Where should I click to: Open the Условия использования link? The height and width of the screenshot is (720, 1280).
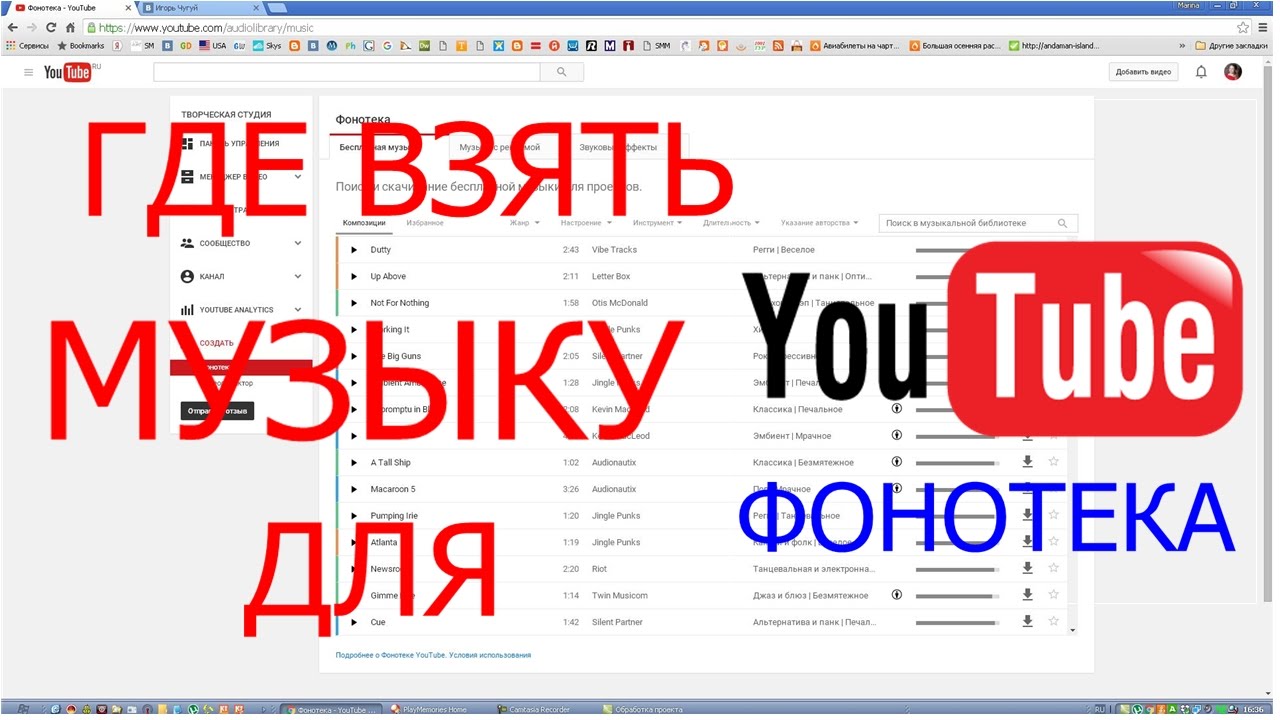pyautogui.click(x=490, y=655)
